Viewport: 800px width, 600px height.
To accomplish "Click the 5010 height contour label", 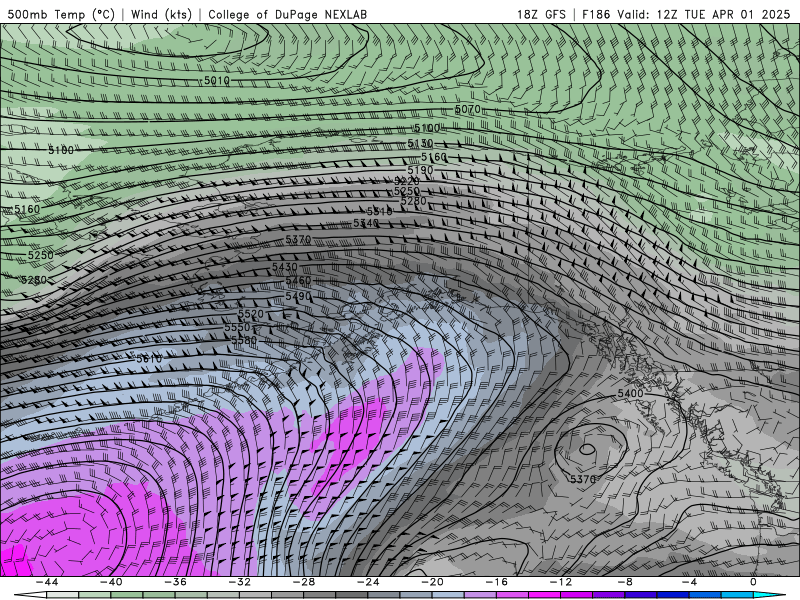I will pos(216,81).
